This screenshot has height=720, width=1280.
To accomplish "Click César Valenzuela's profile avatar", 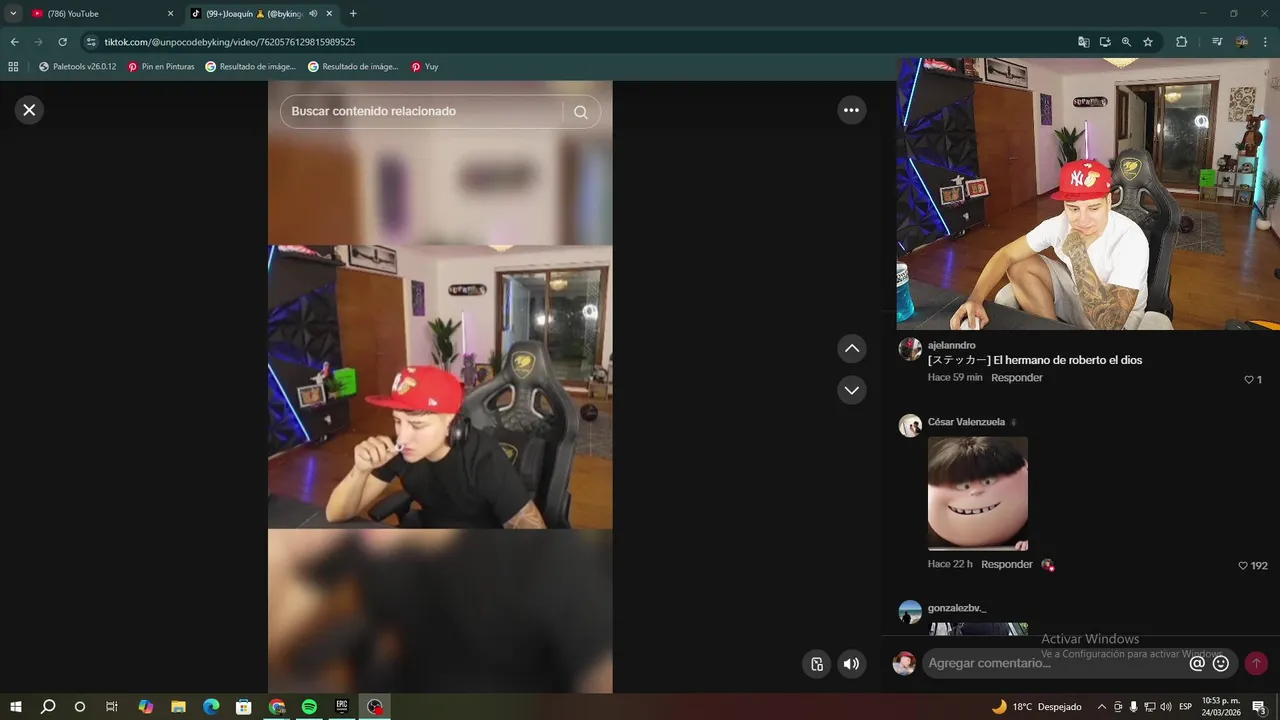I will (x=910, y=426).
